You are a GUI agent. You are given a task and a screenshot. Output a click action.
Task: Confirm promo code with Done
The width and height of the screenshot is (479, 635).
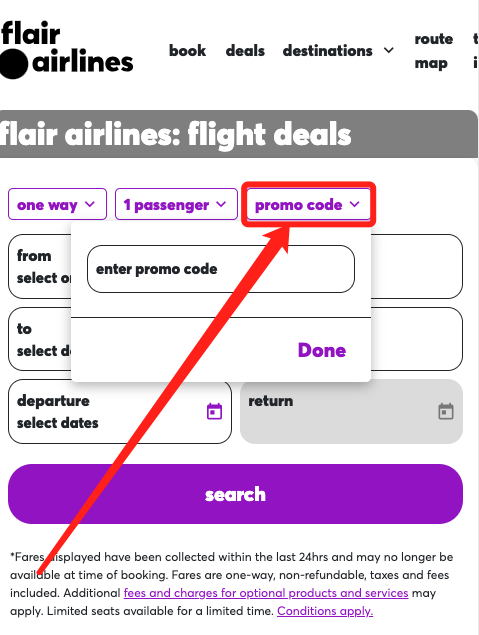(x=322, y=350)
